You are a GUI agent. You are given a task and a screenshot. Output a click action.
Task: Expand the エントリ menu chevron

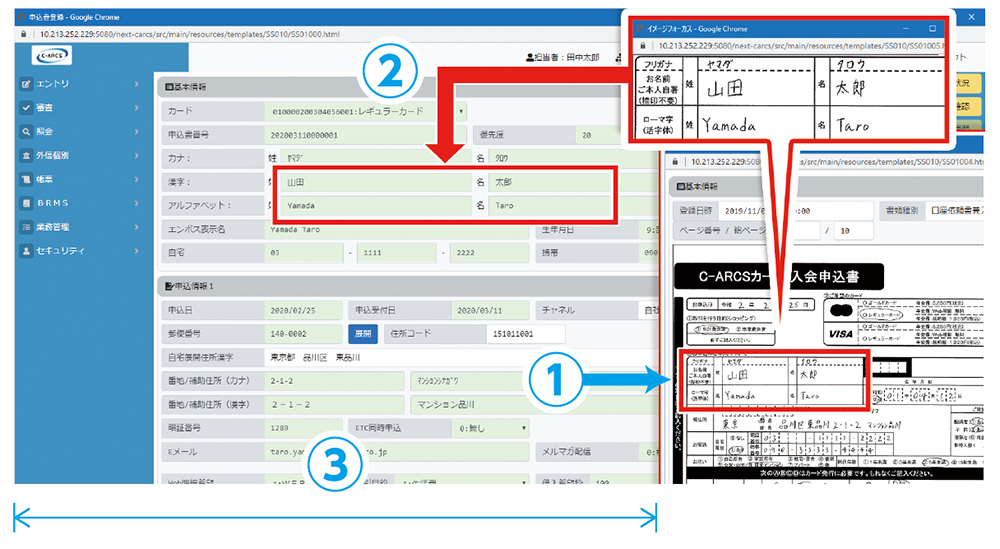136,83
